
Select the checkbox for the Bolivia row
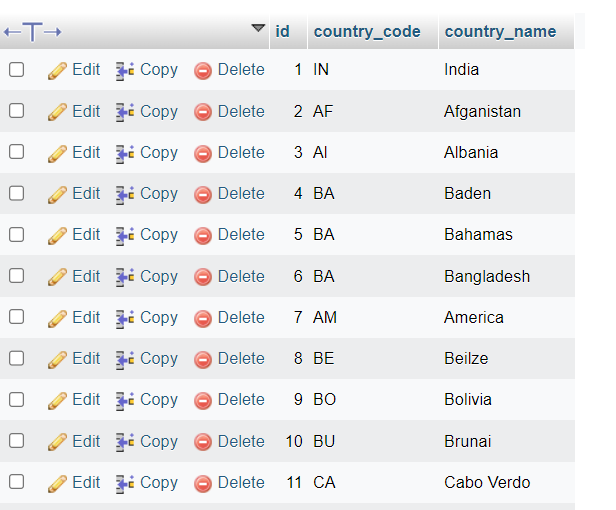[x=17, y=399]
